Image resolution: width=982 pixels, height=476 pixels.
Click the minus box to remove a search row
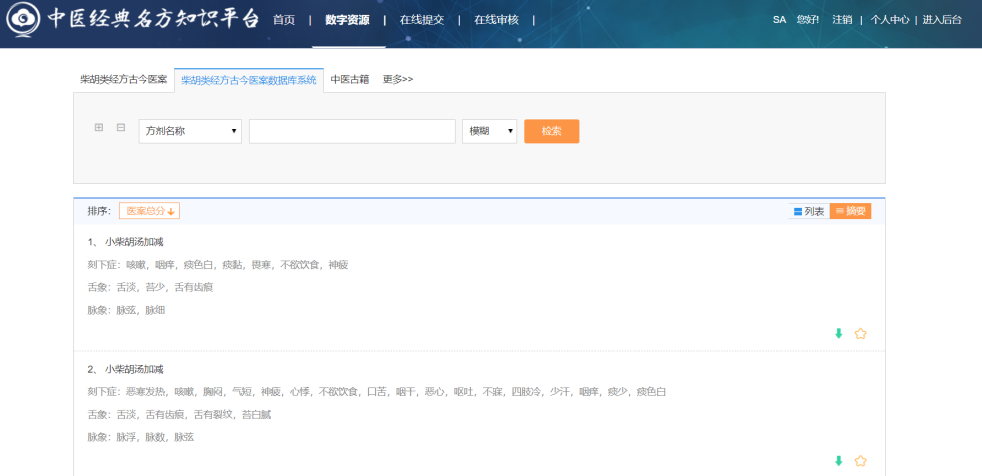point(121,128)
